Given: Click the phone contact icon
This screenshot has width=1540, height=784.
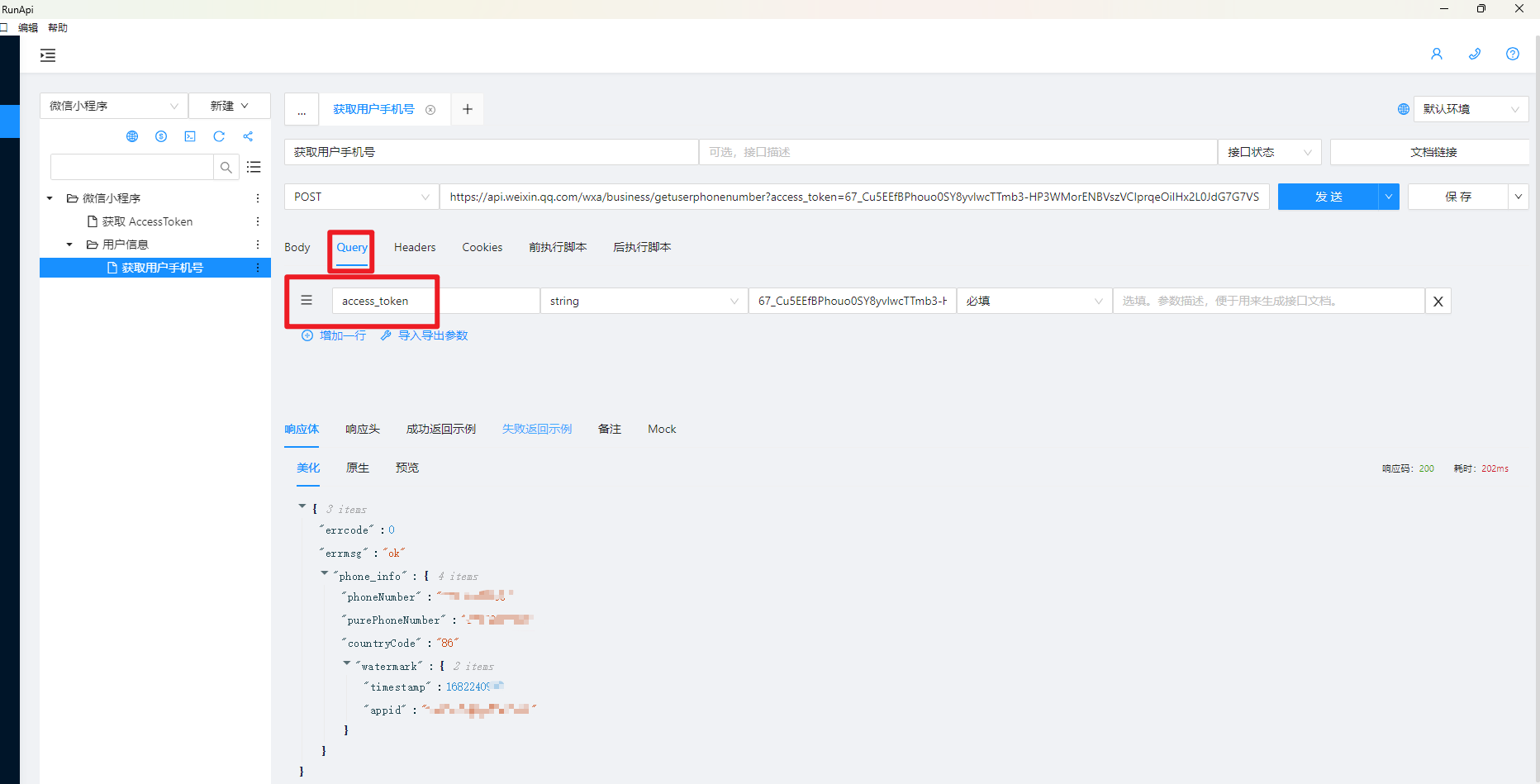Looking at the screenshot, I should tap(1475, 54).
